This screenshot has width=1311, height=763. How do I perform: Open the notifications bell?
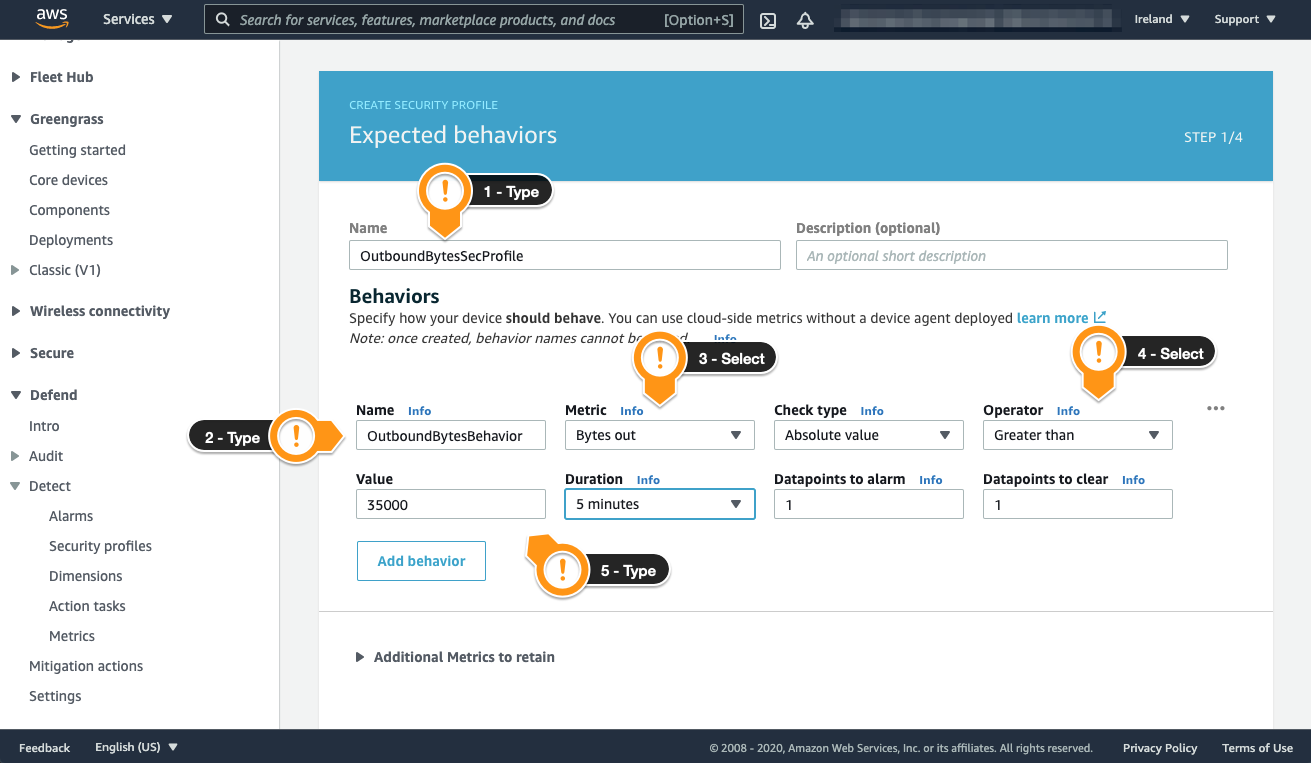click(805, 20)
